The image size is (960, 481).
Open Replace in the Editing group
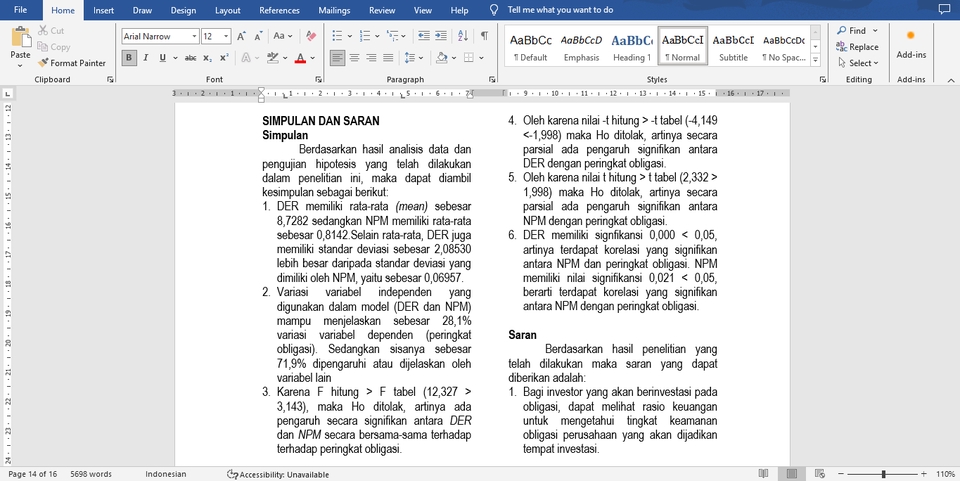(x=857, y=47)
